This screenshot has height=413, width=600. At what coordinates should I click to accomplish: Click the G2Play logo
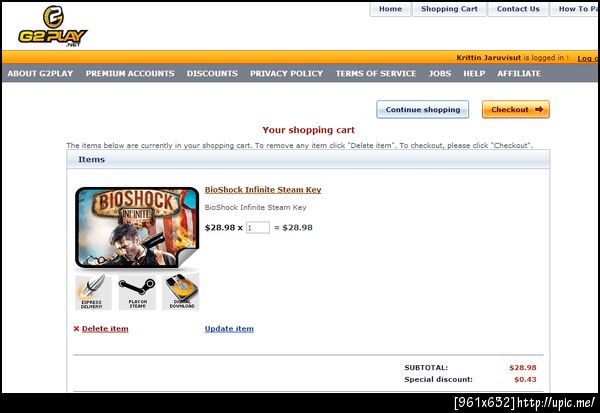tap(53, 26)
